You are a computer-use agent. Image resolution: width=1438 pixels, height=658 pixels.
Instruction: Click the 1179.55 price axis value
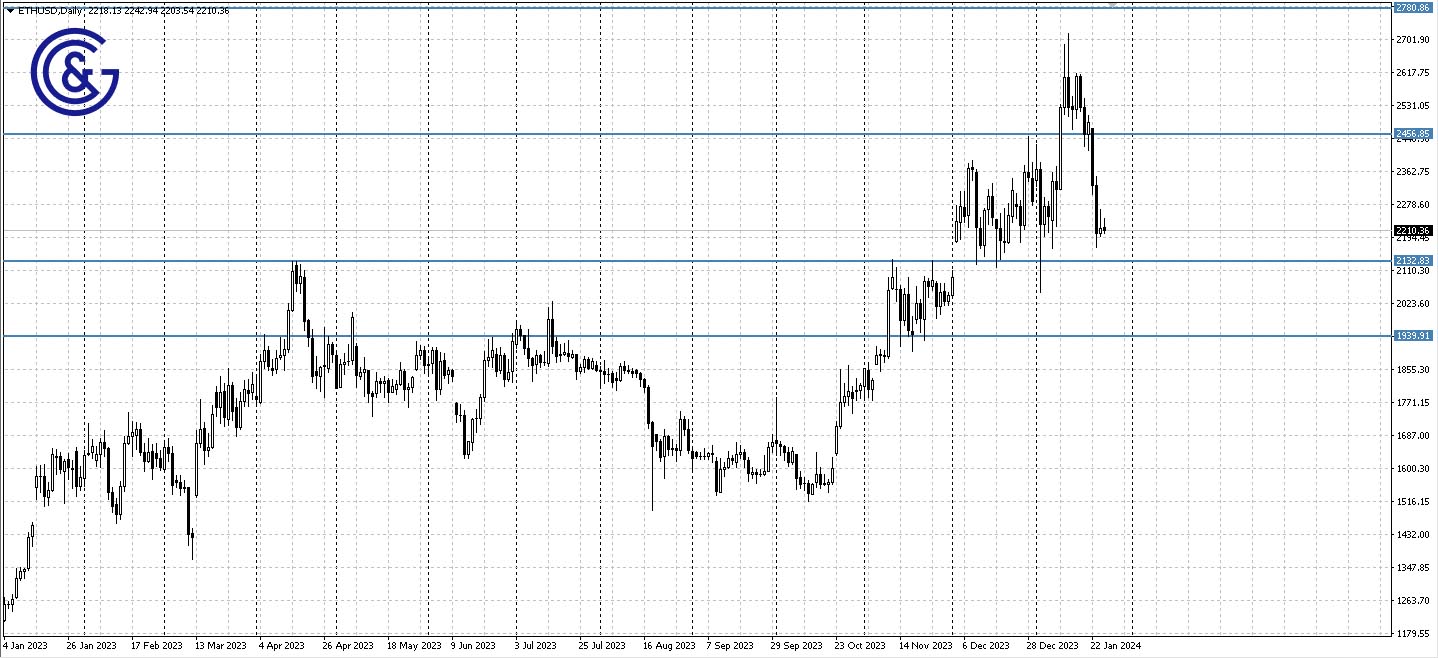[x=1412, y=633]
